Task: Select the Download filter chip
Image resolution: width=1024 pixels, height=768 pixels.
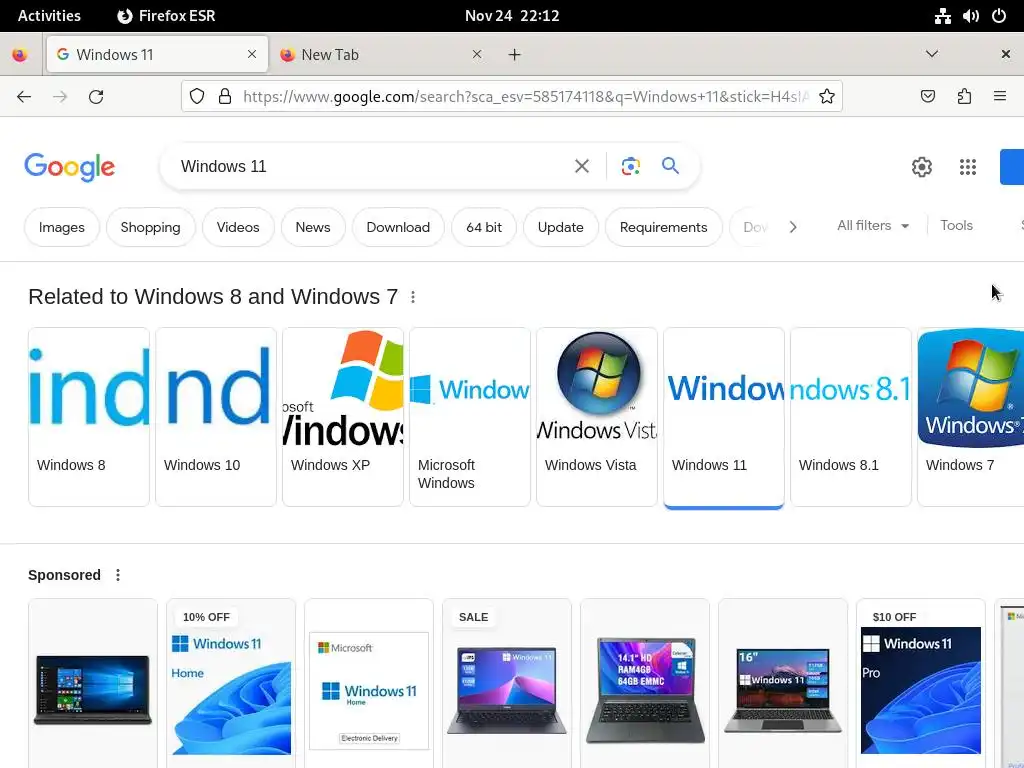Action: (x=398, y=227)
